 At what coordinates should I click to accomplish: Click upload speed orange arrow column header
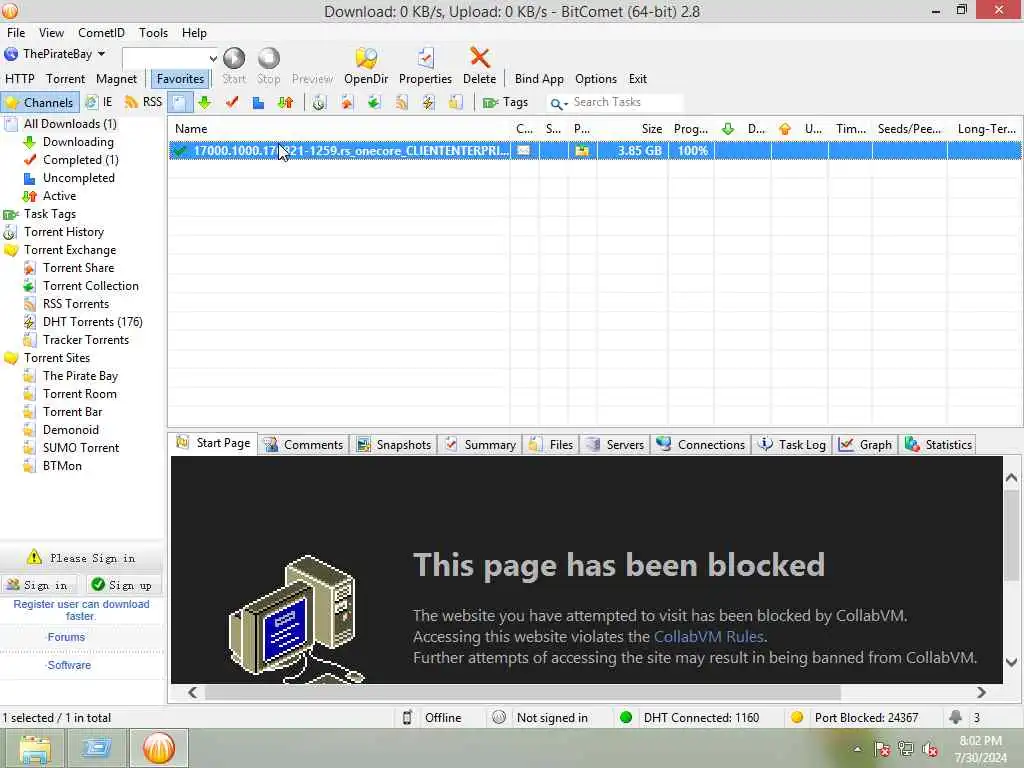click(784, 129)
